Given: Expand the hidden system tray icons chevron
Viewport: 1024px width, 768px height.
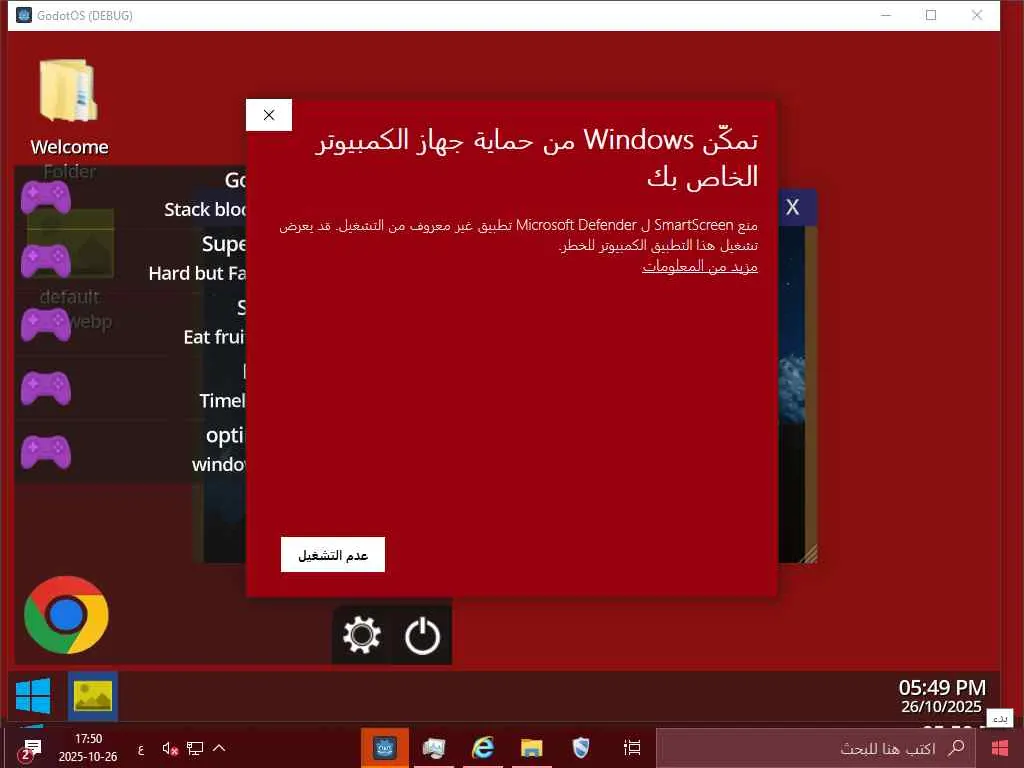Looking at the screenshot, I should click(219, 748).
